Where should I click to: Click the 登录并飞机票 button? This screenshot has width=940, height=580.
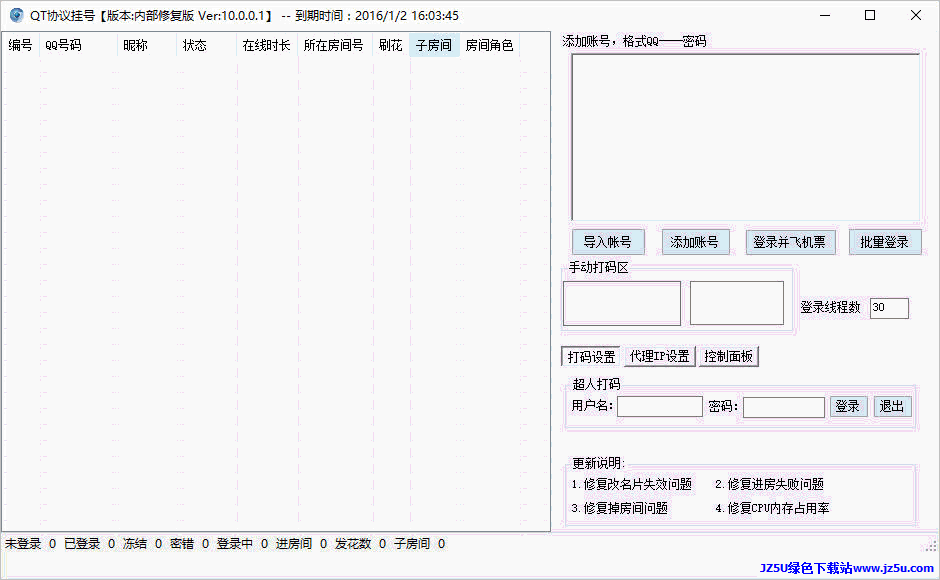[790, 242]
